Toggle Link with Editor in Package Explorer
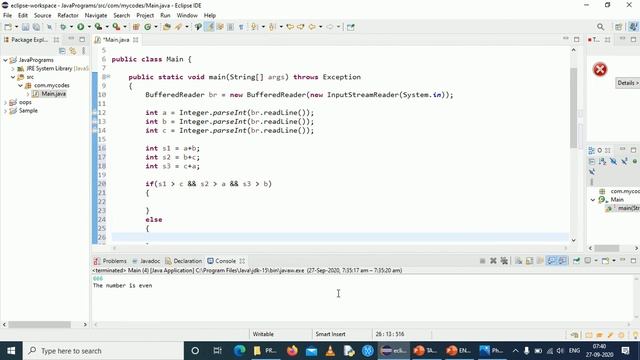Screen dimensions: 640x360 click(x=73, y=51)
